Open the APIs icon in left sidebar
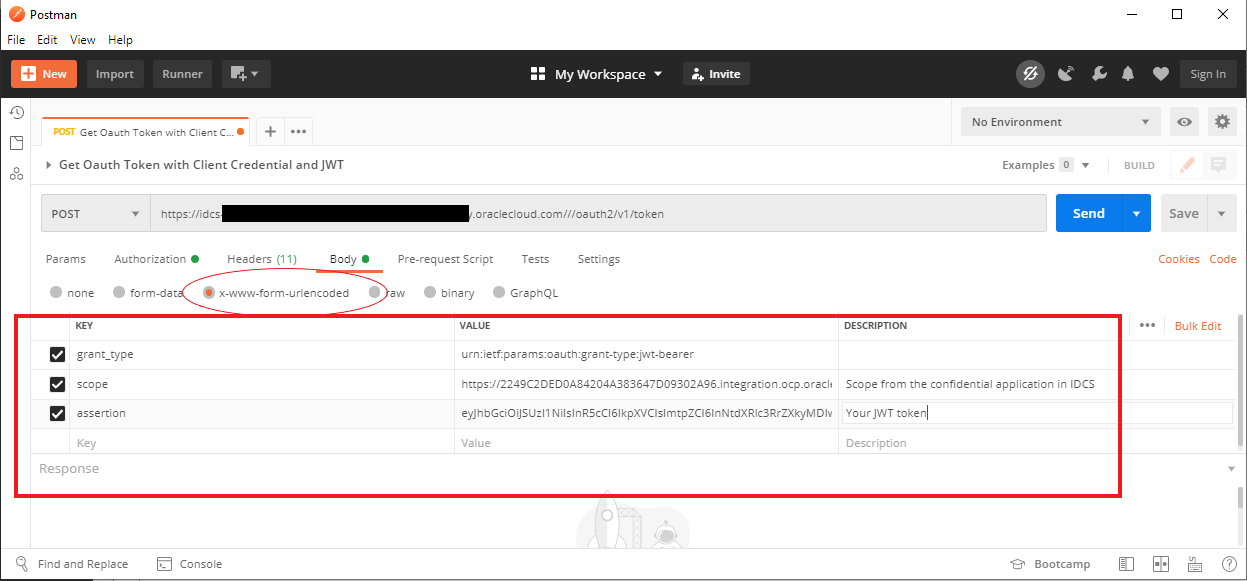The image size is (1247, 581). (x=16, y=173)
